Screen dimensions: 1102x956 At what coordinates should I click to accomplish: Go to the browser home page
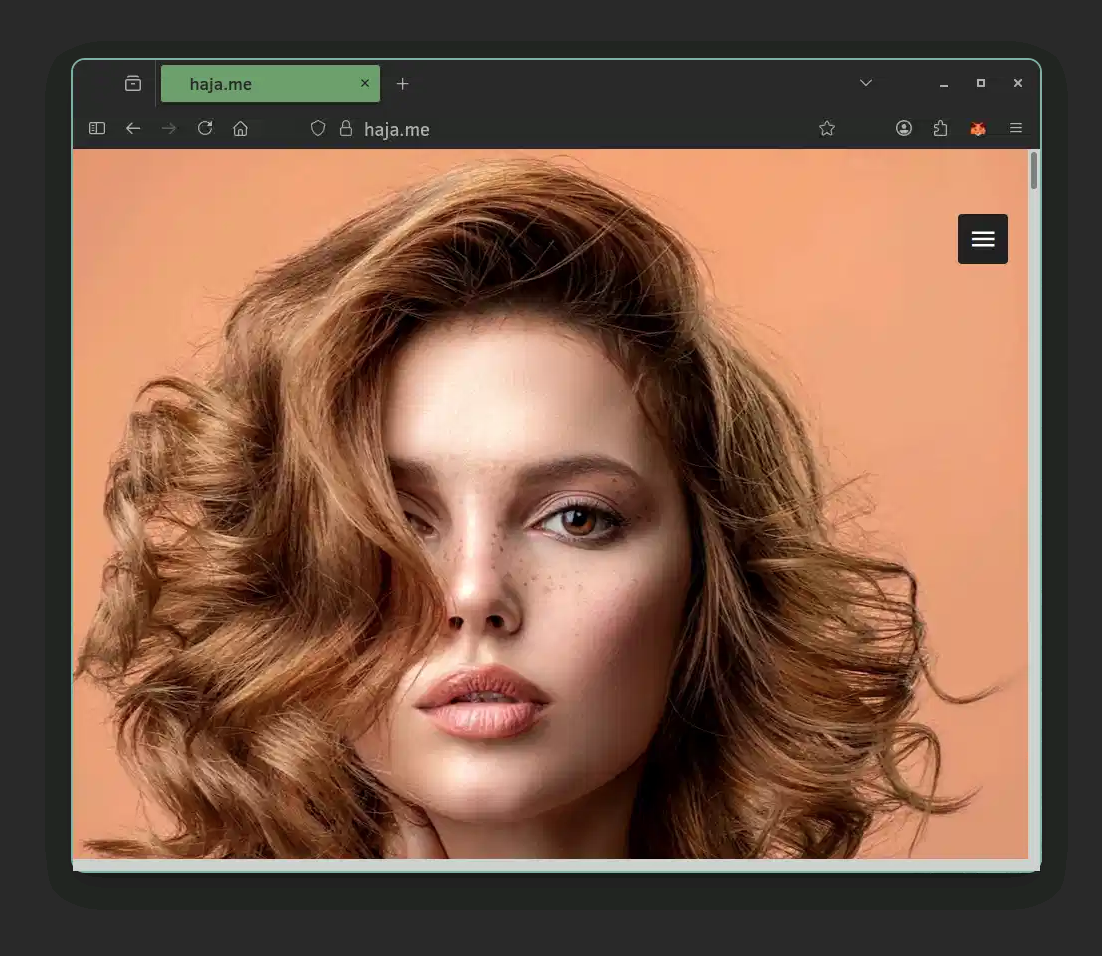point(240,128)
